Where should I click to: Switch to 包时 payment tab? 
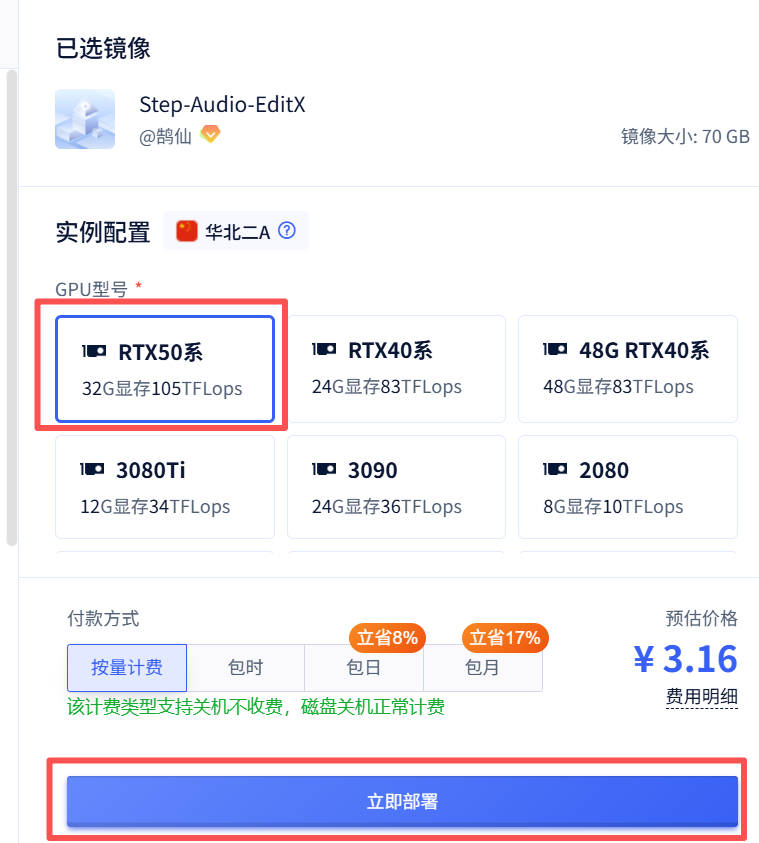pyautogui.click(x=245, y=667)
